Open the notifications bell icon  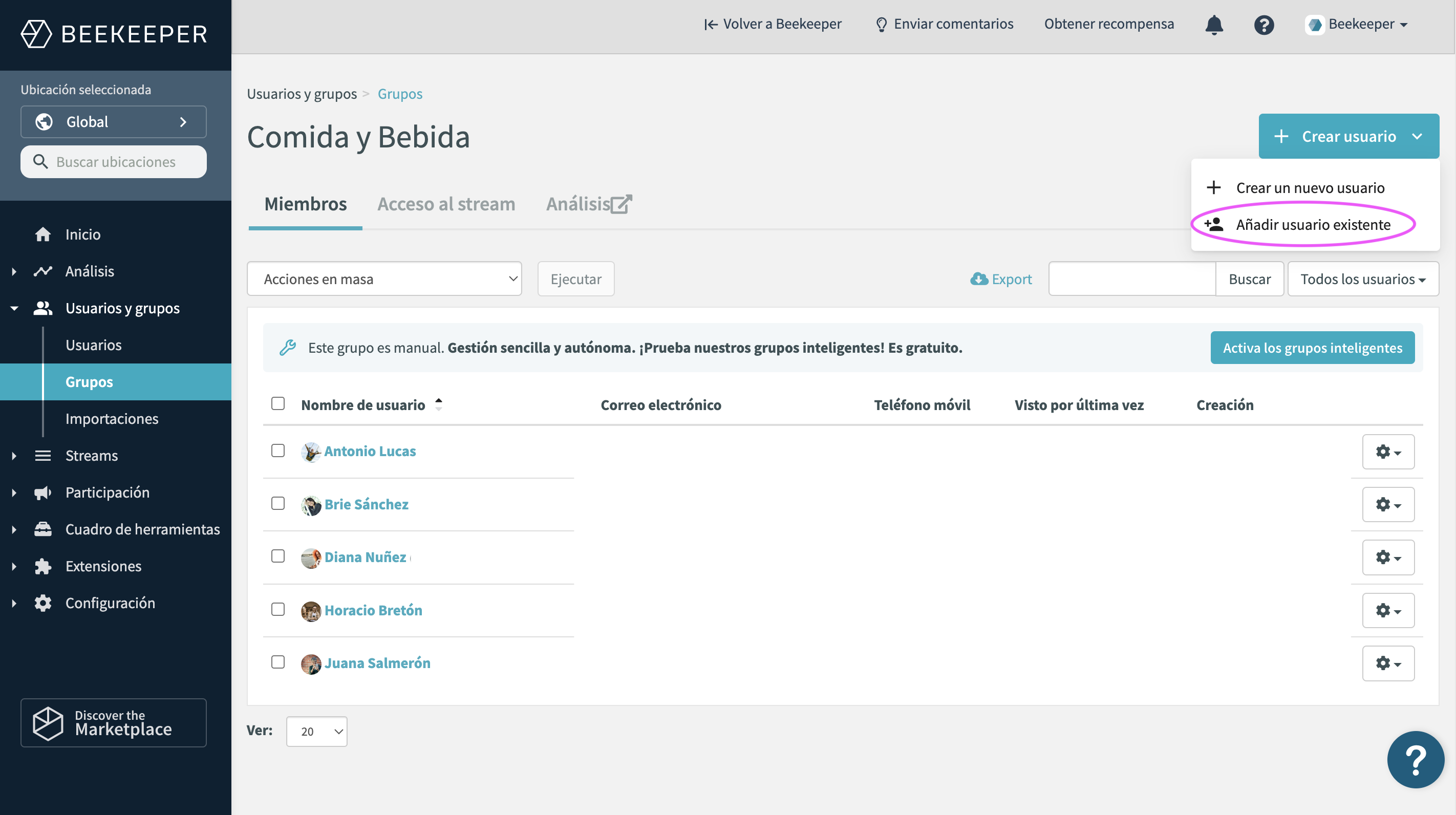(1214, 25)
